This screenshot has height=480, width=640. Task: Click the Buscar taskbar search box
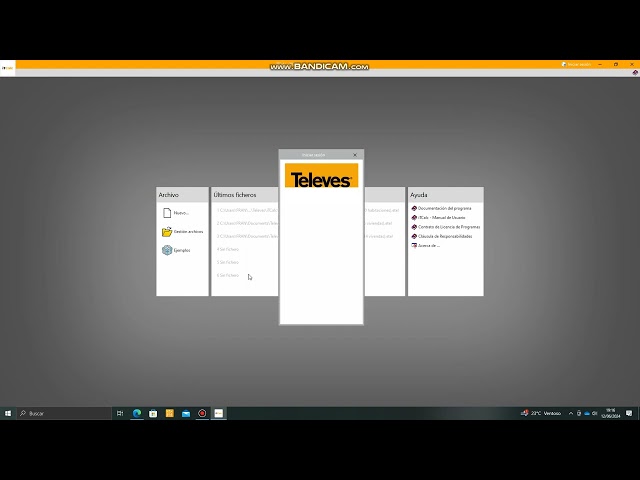pos(64,413)
